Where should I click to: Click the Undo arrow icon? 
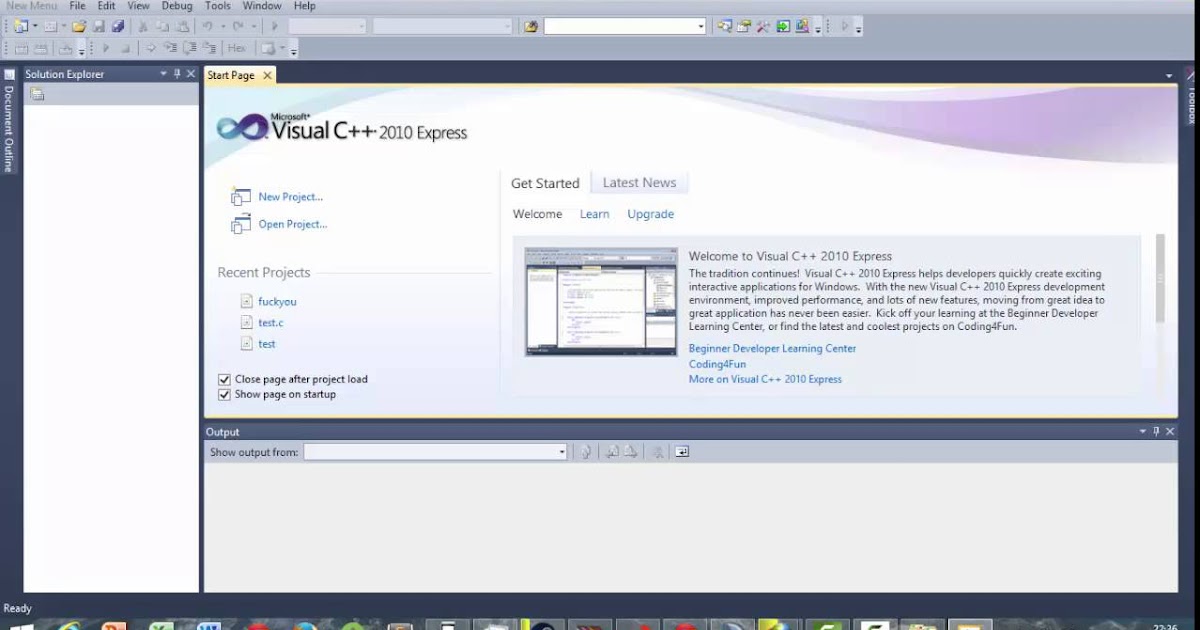pyautogui.click(x=207, y=26)
